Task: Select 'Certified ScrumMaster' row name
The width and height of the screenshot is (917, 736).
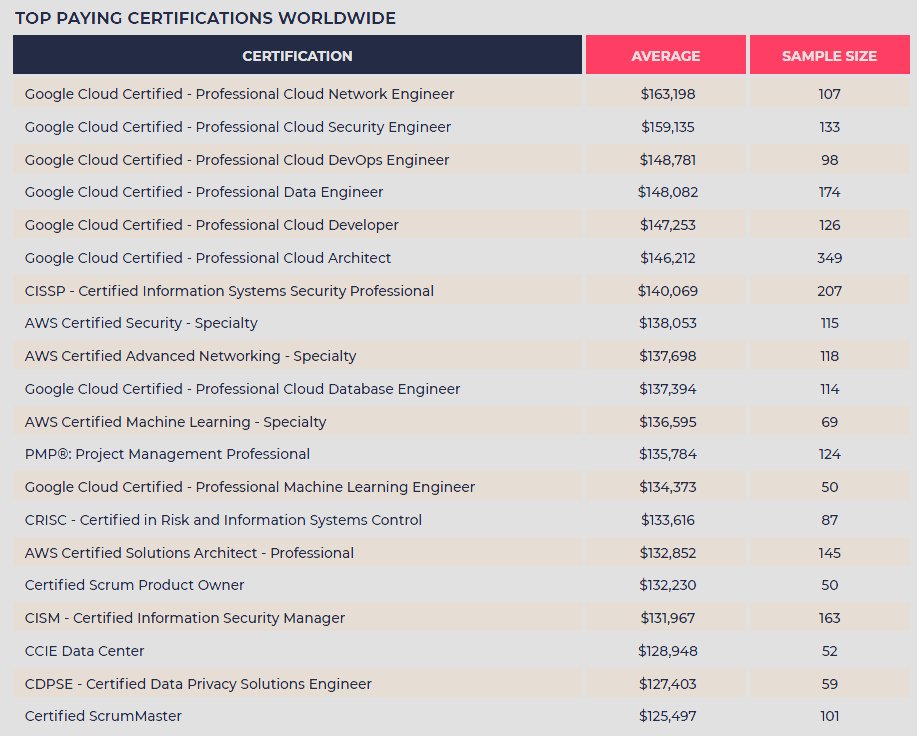Action: pos(103,716)
